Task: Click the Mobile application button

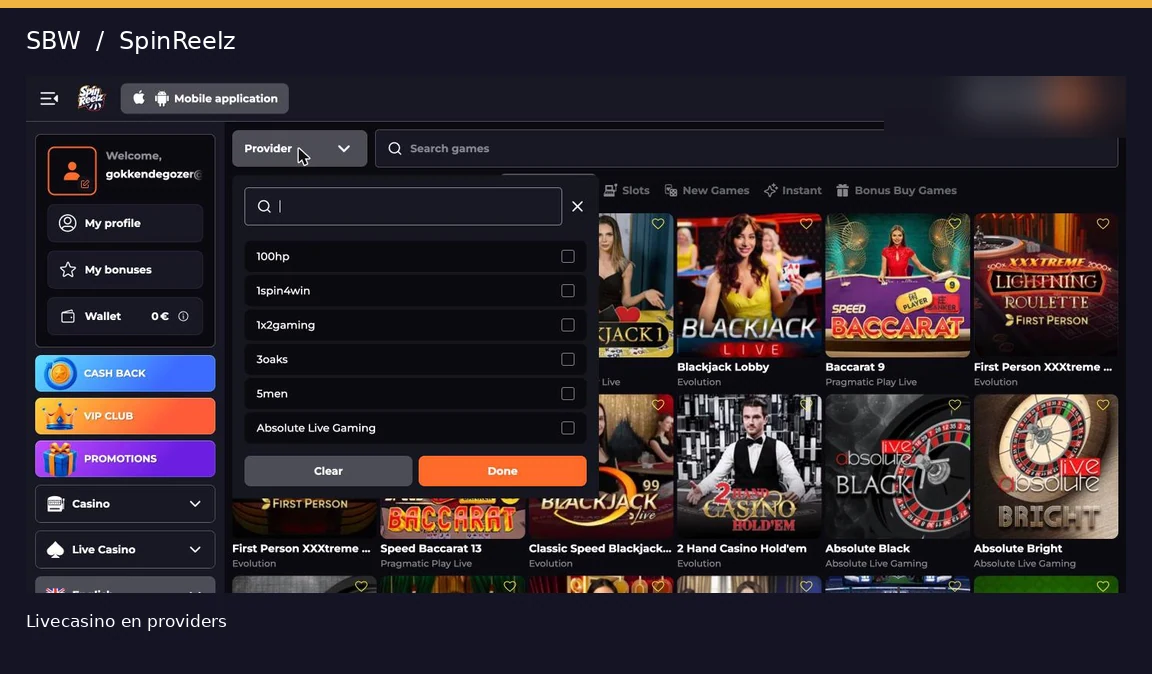Action: pyautogui.click(x=204, y=98)
